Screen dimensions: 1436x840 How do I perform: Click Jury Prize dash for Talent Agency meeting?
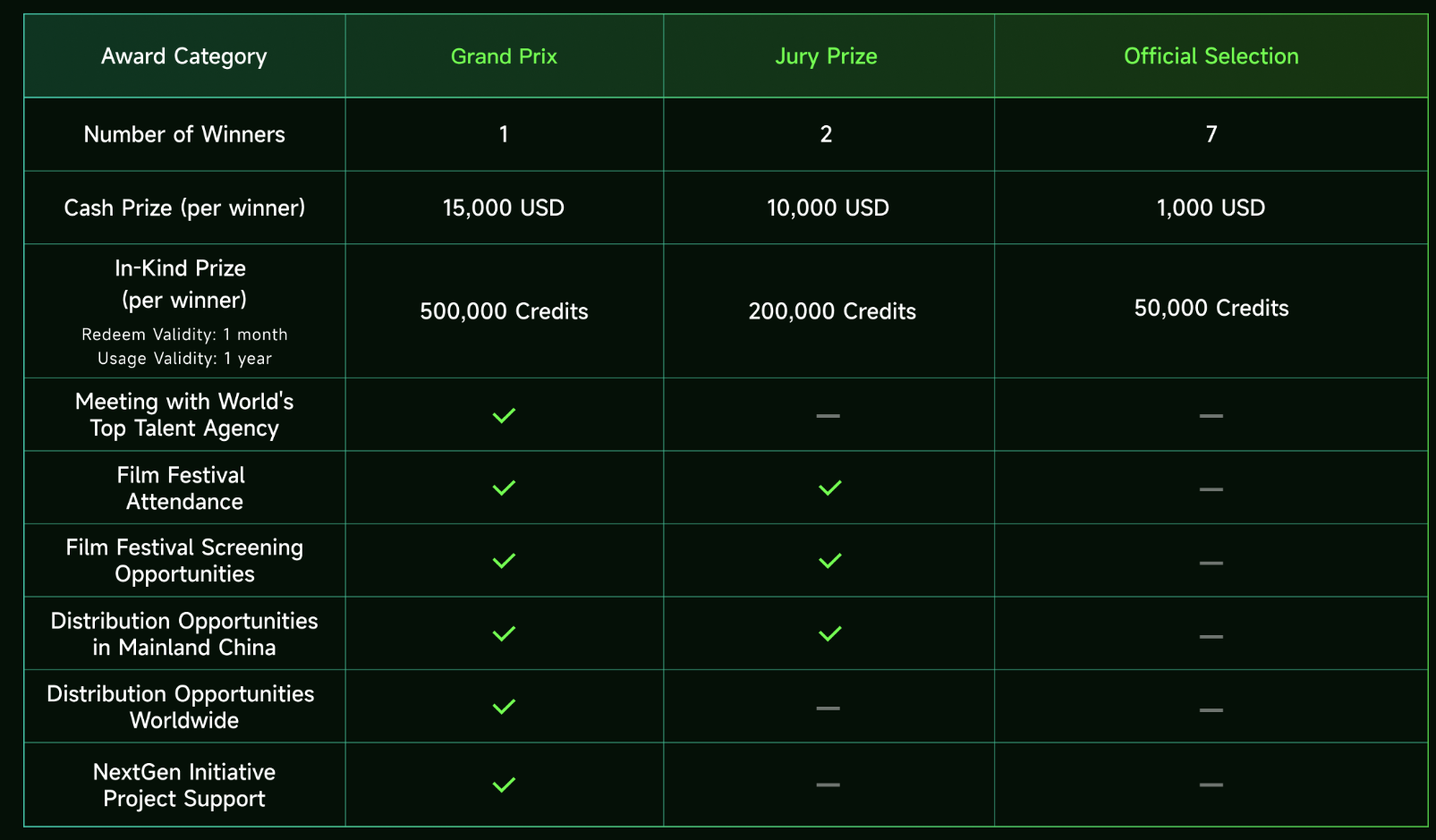coord(828,416)
